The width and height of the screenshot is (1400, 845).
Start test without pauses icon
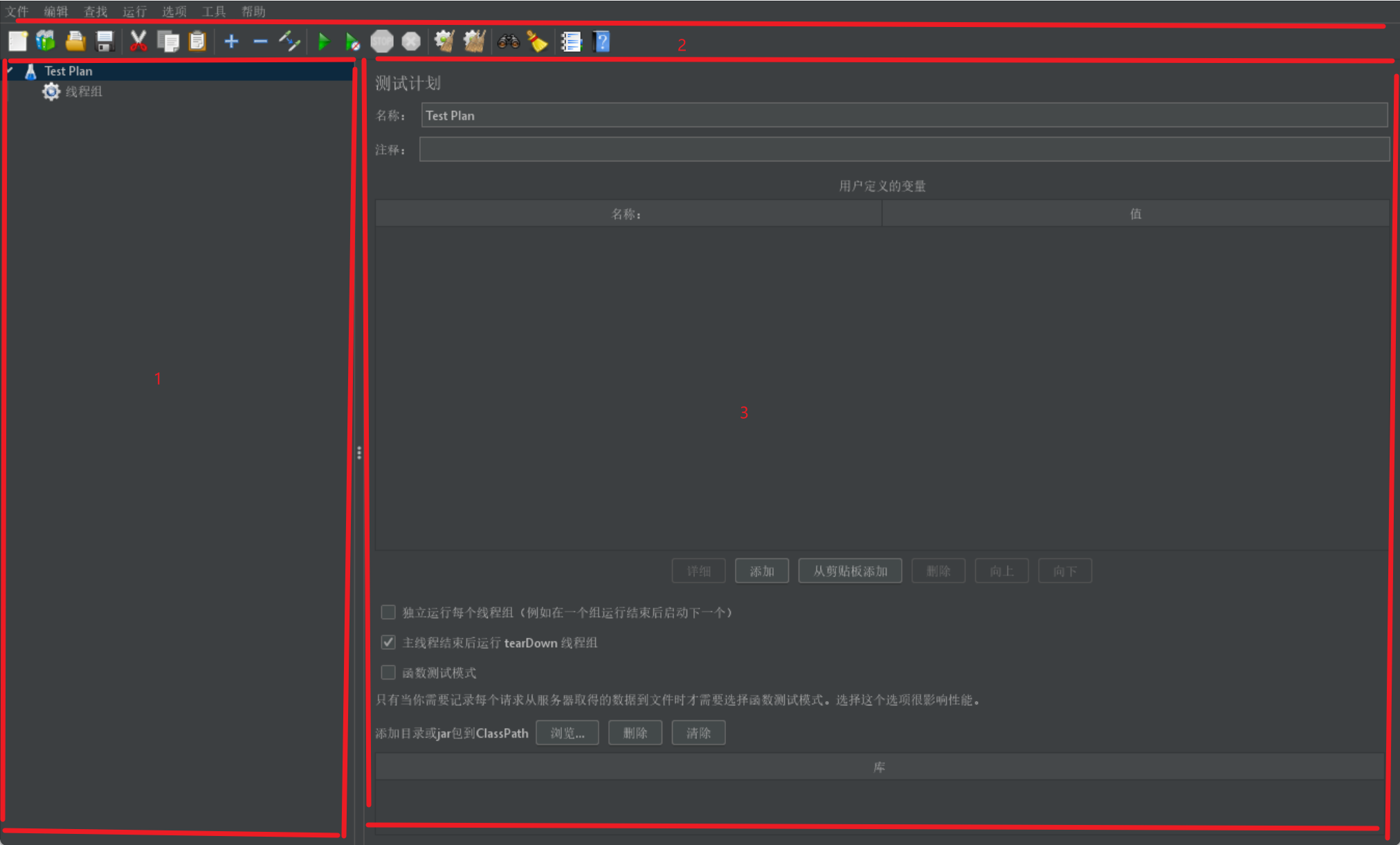pyautogui.click(x=352, y=42)
